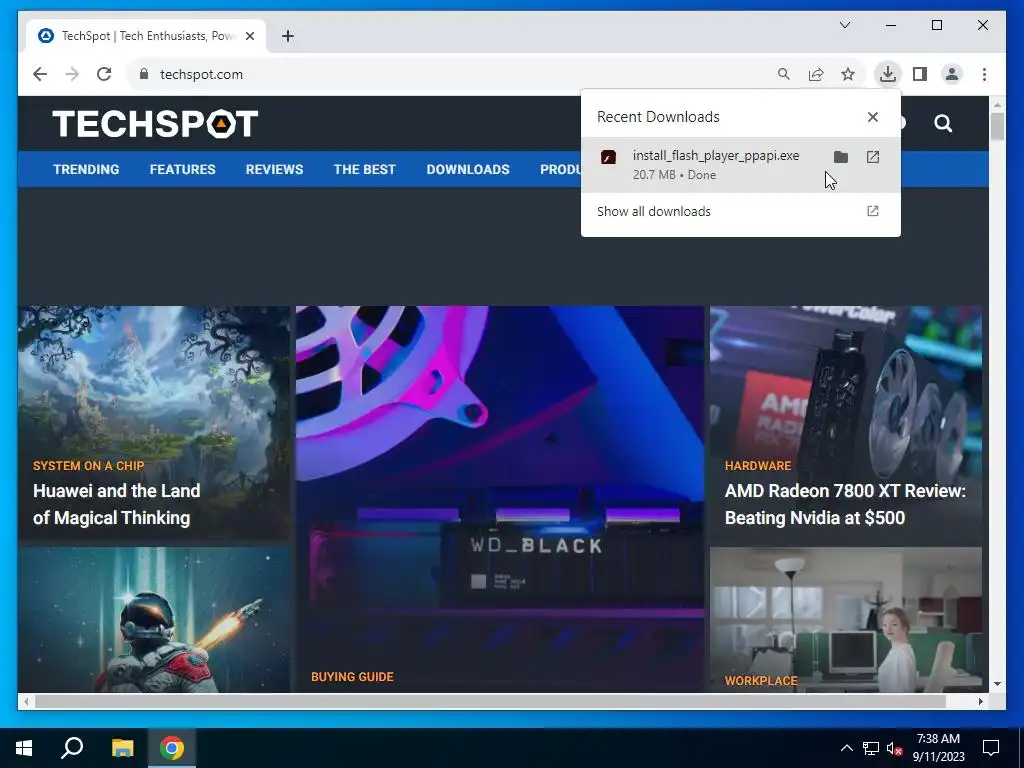Click the vertical scrollbar thumb
This screenshot has height=768, width=1024.
(997, 126)
